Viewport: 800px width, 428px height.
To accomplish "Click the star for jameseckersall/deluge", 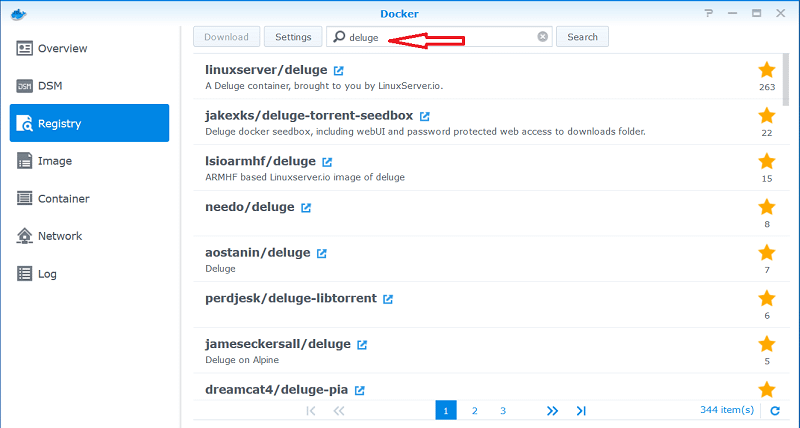I will tap(767, 344).
